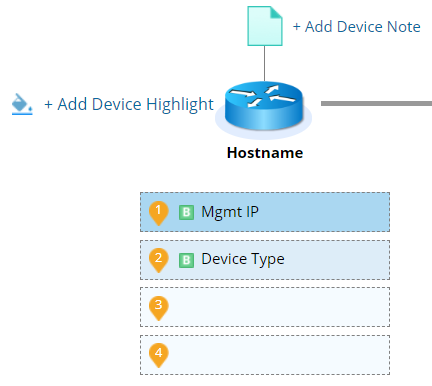Click the + Add Device Highlight link
The image size is (432, 386).
129,105
